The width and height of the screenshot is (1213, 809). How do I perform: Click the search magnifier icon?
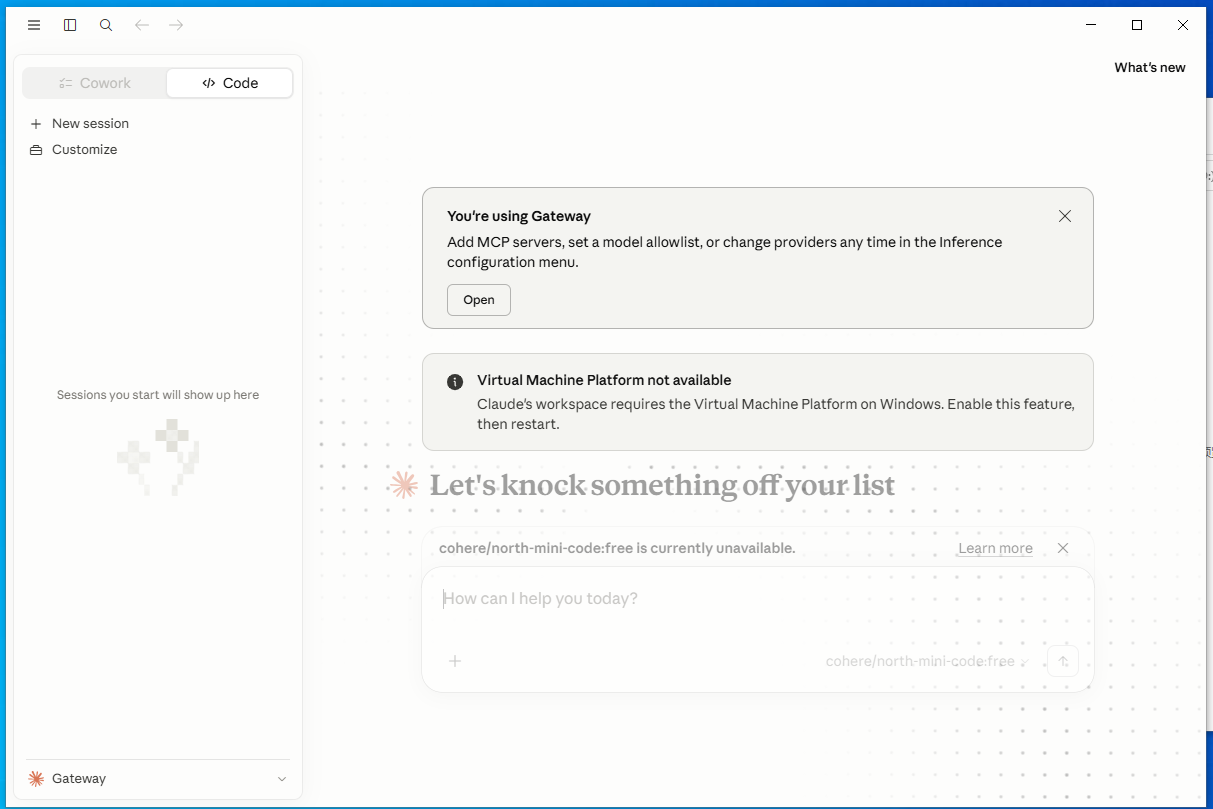tap(106, 25)
